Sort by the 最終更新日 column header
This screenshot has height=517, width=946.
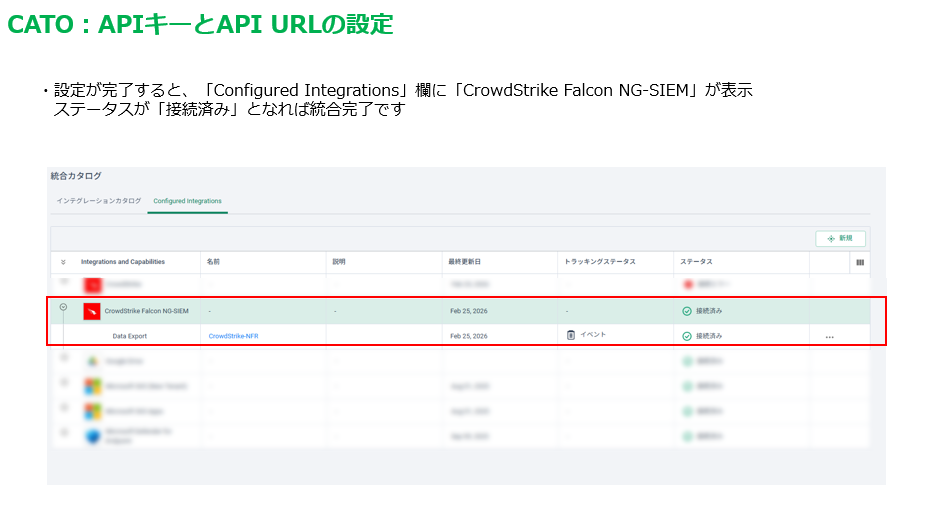pyautogui.click(x=465, y=262)
